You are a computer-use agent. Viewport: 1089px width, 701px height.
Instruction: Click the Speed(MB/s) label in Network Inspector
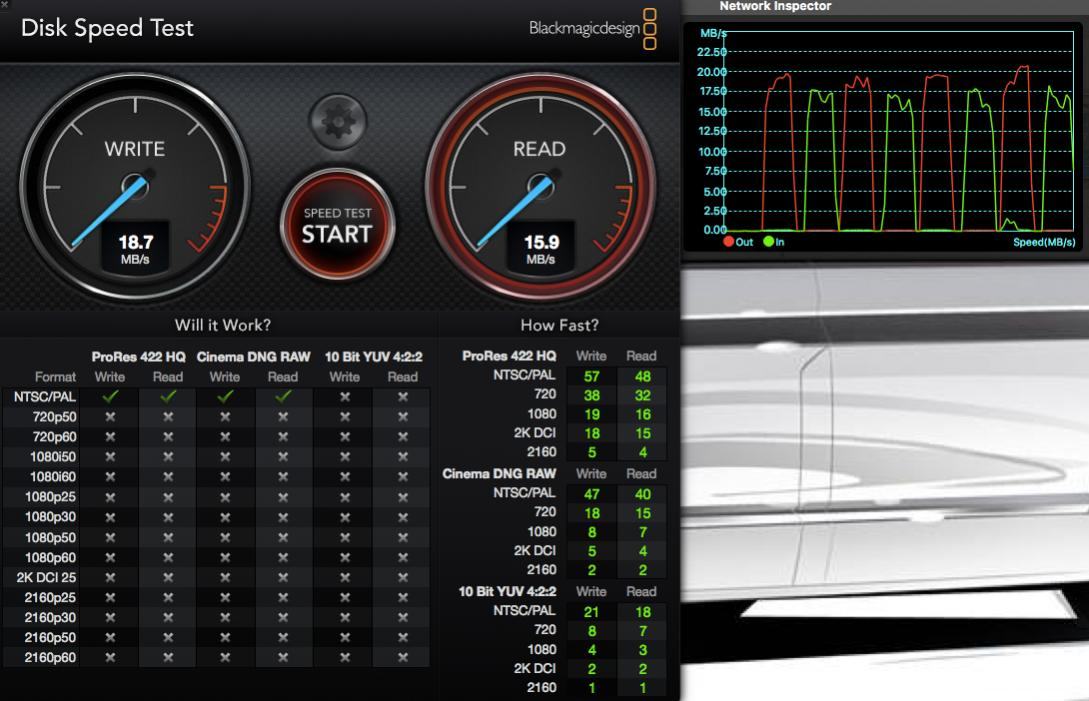tap(1044, 242)
